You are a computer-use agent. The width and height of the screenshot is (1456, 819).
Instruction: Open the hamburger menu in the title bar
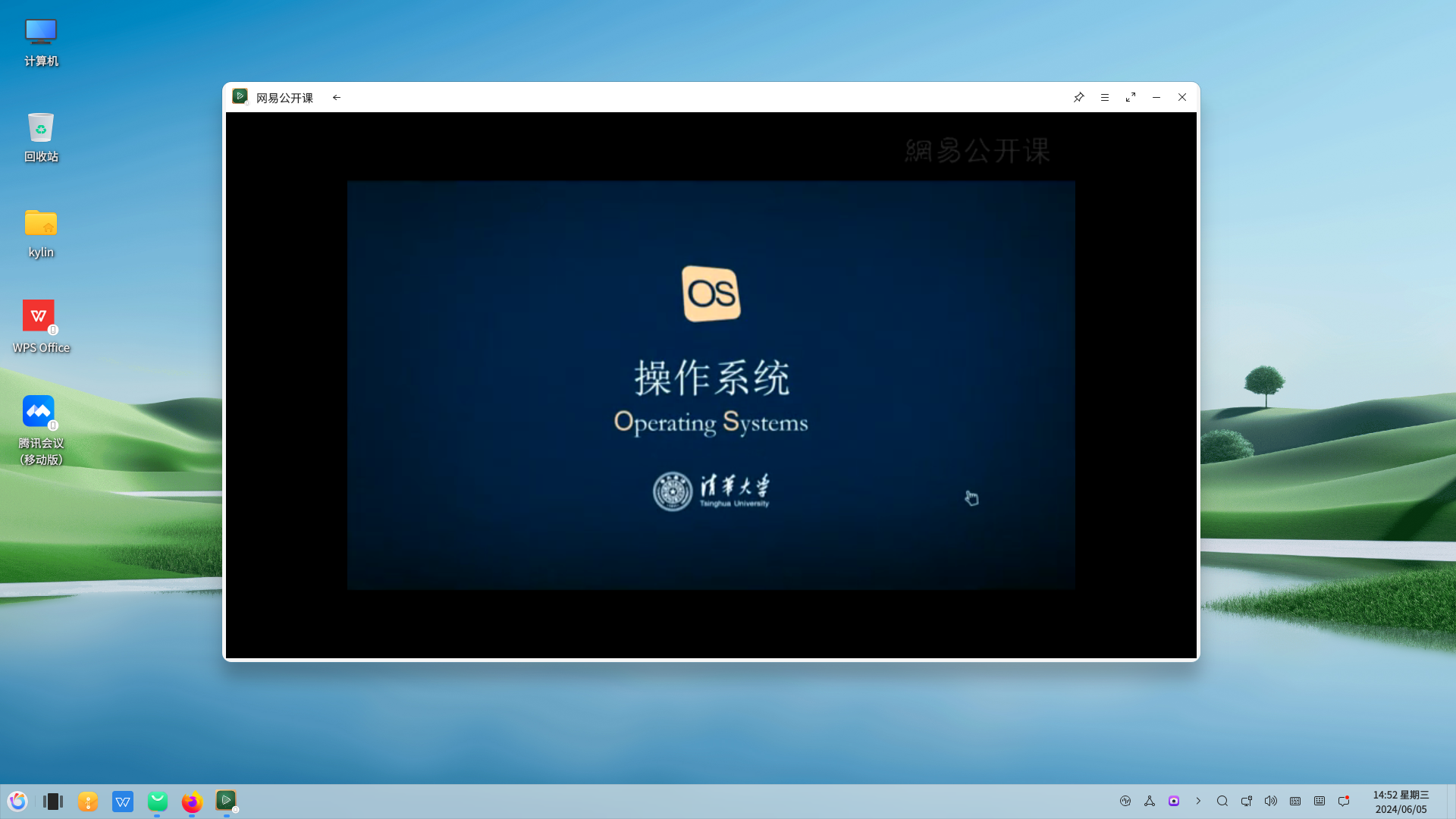coord(1105,97)
